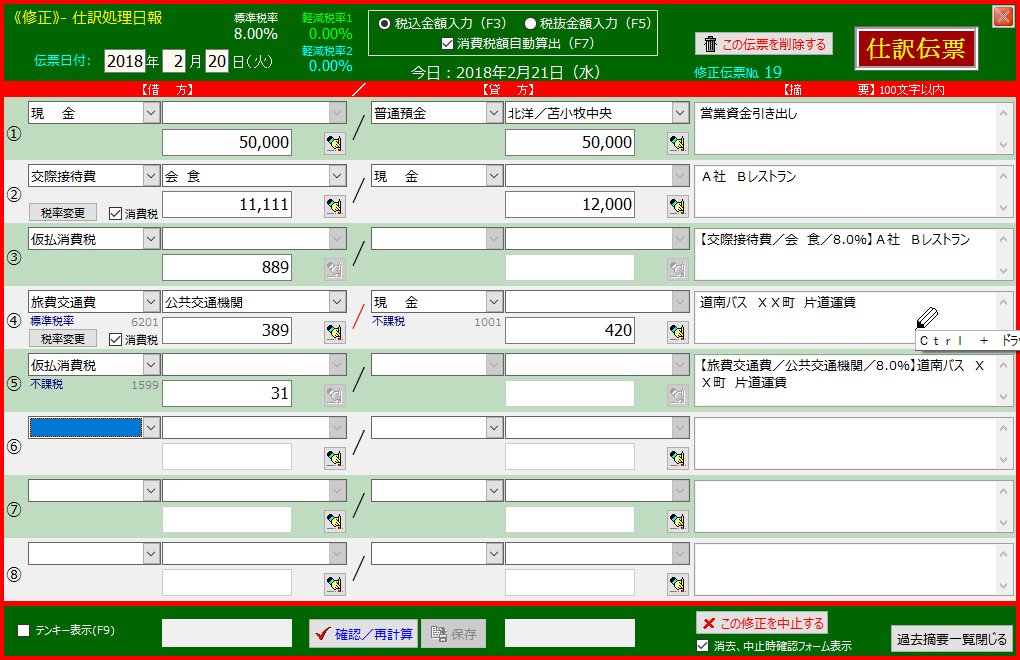1020x660 pixels.
Task: Click the eraser icon beside row 1 debit amount
Action: 334,143
